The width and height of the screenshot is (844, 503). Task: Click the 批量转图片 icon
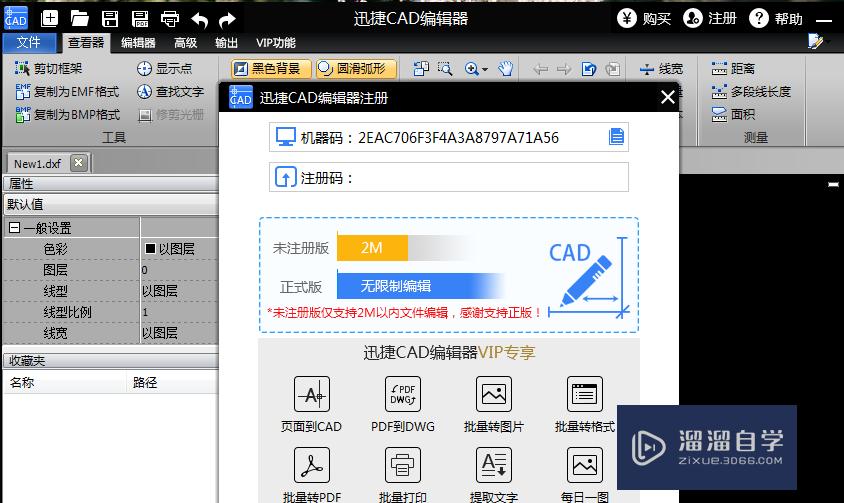tap(494, 394)
